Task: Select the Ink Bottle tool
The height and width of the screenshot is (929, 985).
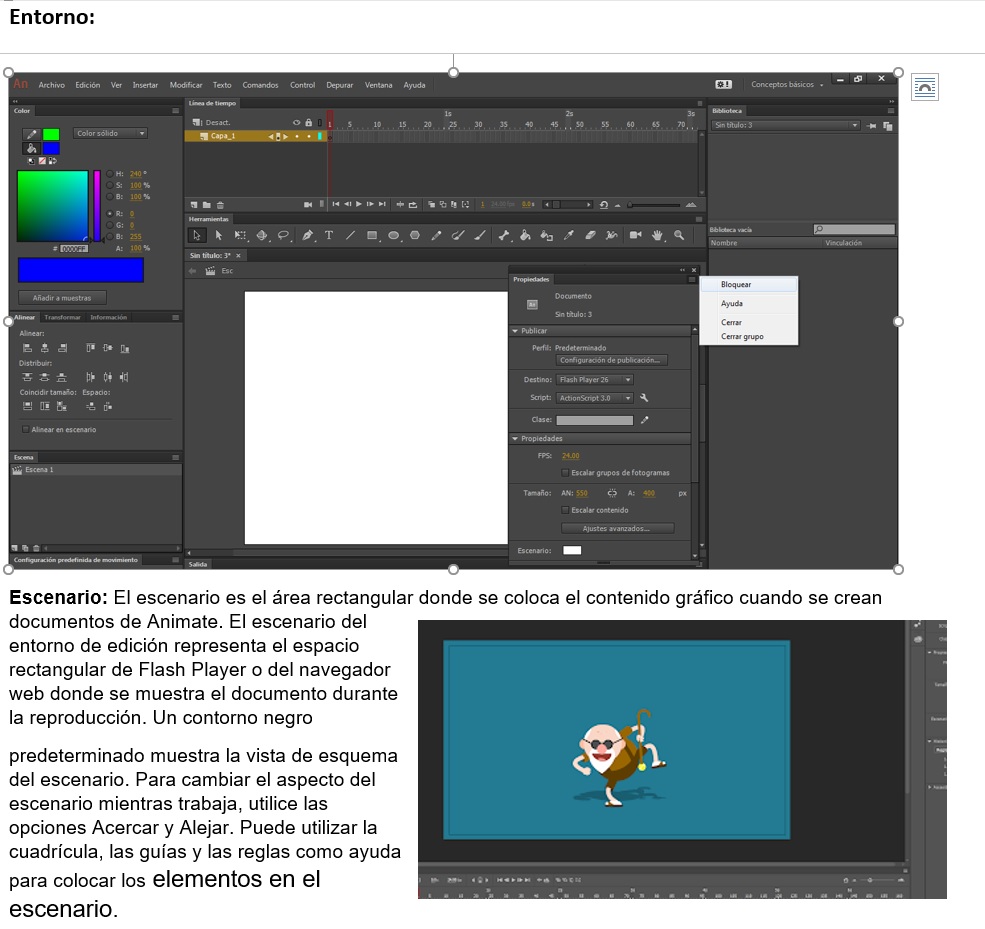Action: click(x=547, y=236)
